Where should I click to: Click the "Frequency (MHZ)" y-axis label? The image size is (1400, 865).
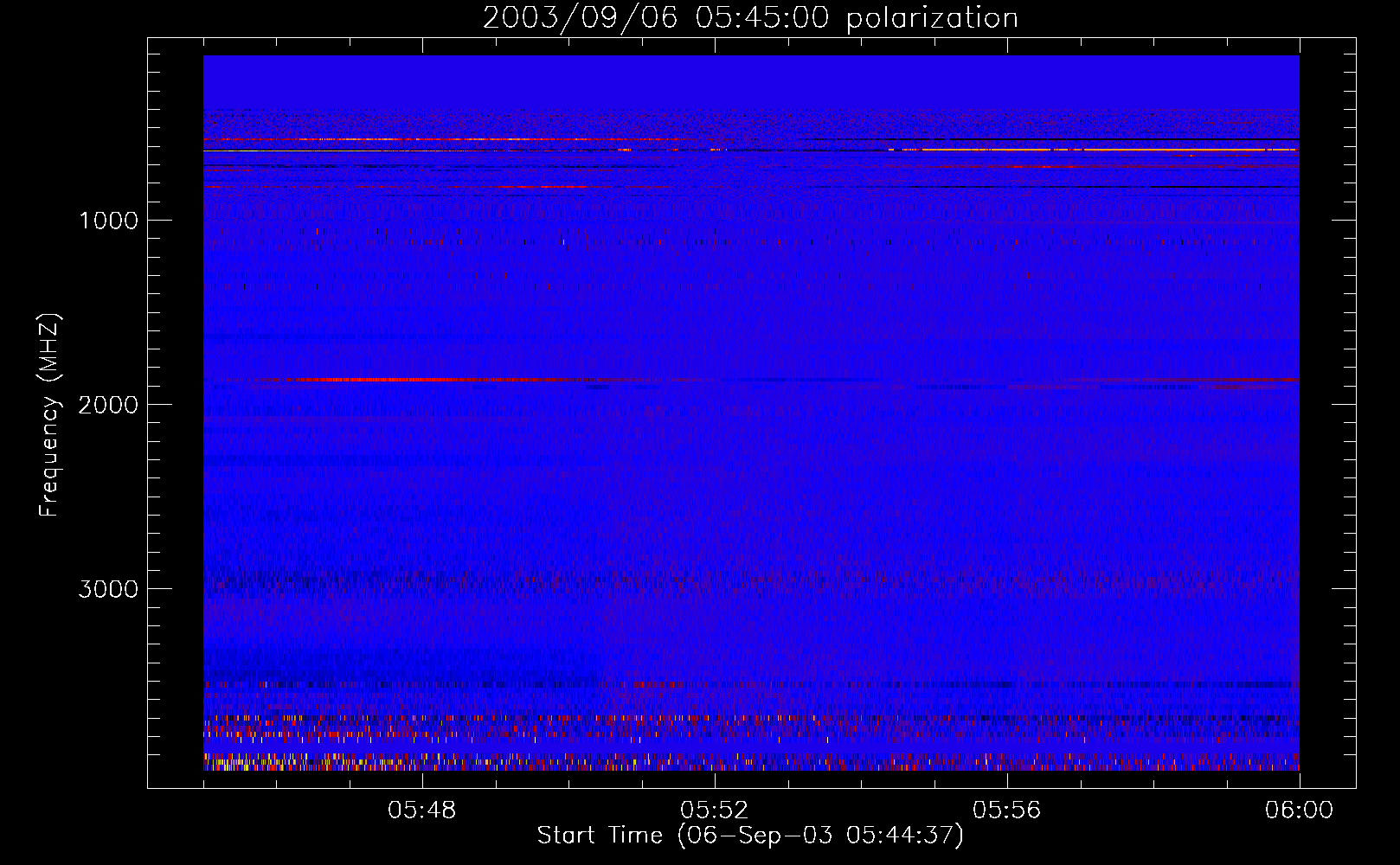[49, 415]
